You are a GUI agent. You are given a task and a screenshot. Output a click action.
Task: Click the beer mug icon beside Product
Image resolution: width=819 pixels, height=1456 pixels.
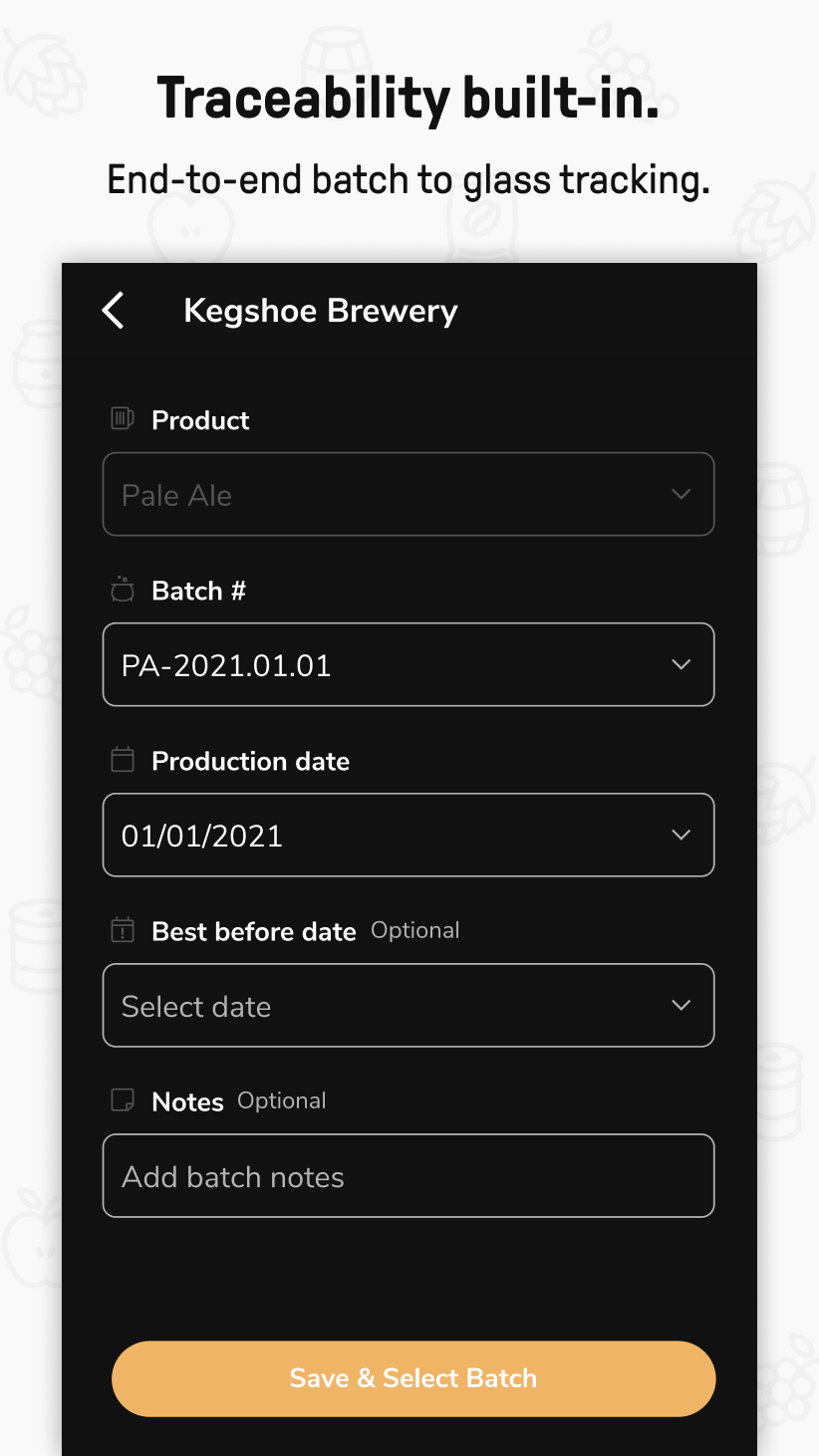click(122, 419)
